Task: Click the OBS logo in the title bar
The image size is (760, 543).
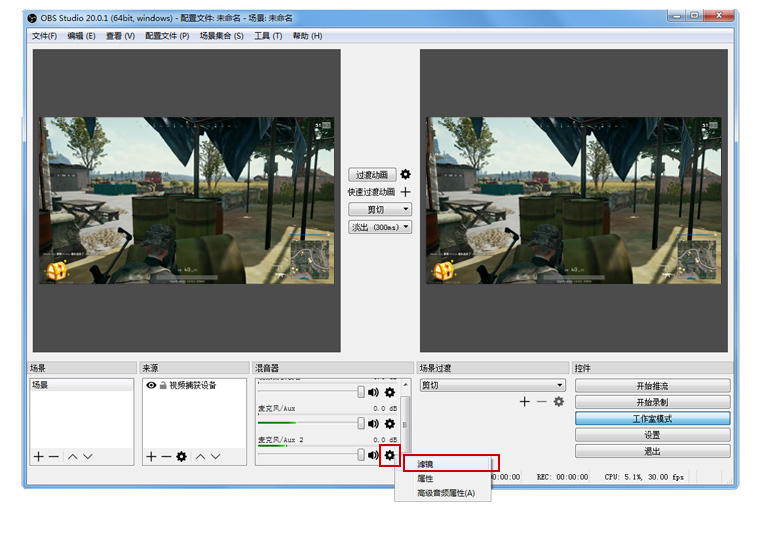Action: point(32,18)
